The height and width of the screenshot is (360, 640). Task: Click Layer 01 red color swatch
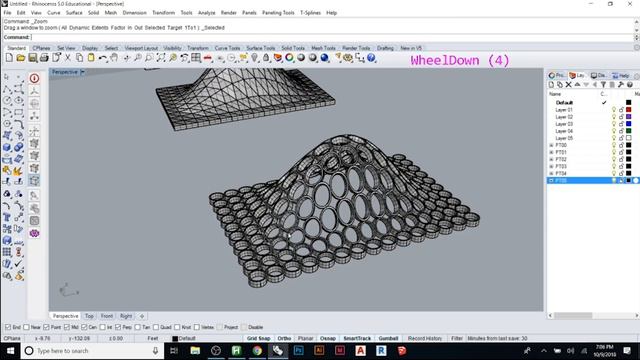pos(629,110)
